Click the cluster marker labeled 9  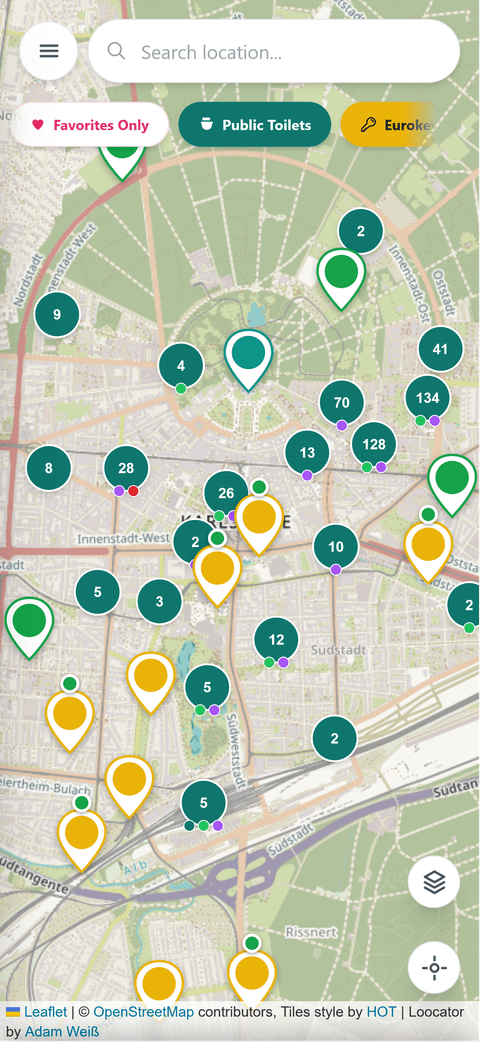coord(57,314)
